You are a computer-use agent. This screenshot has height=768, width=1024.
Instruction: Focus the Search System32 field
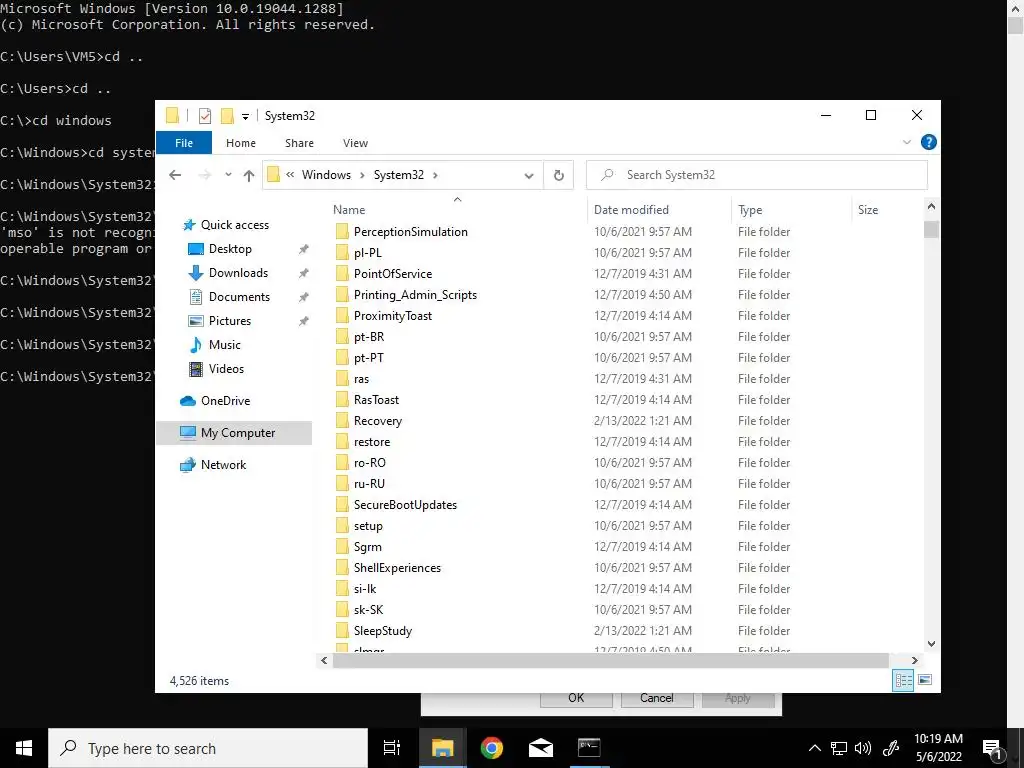(x=757, y=175)
